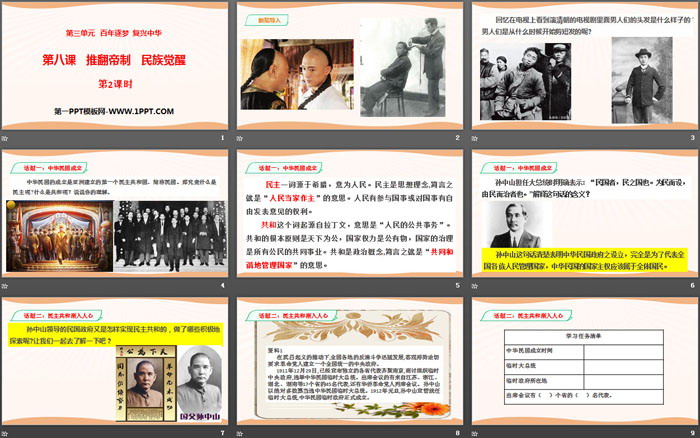Select slide 9 thumbnail with 学习任务清单 table

pyautogui.click(x=584, y=361)
